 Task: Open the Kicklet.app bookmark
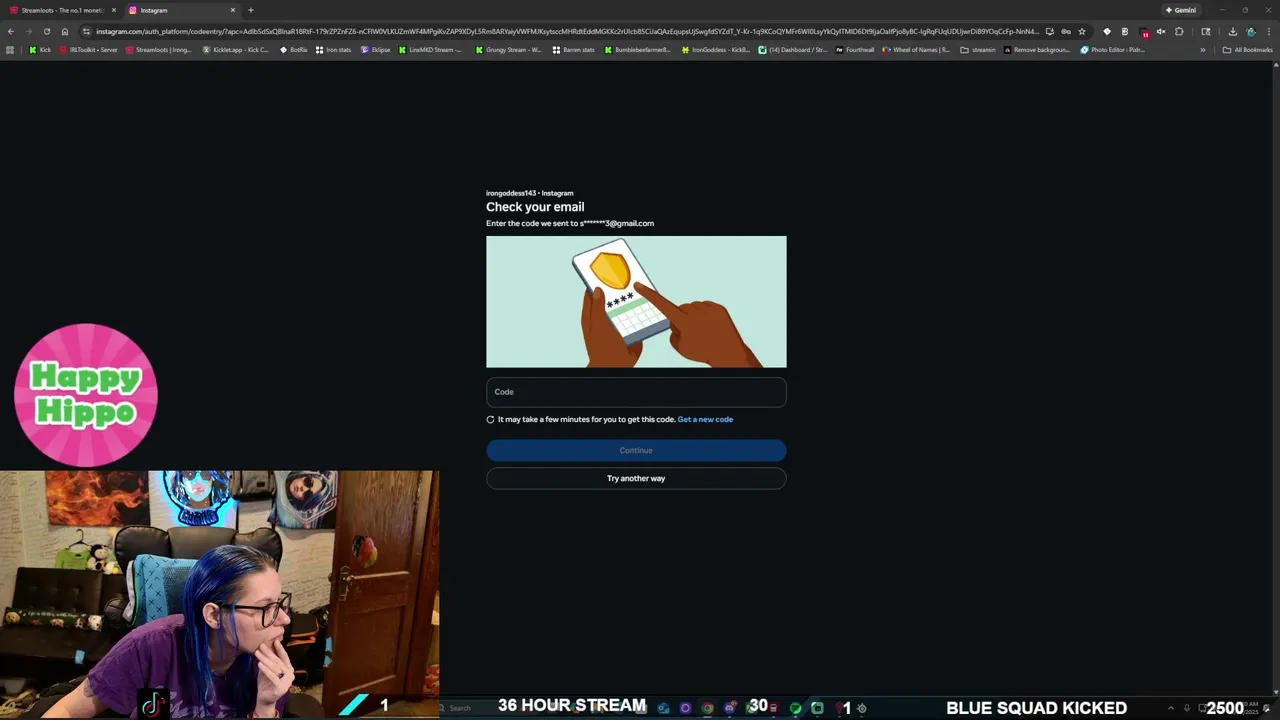(x=235, y=49)
